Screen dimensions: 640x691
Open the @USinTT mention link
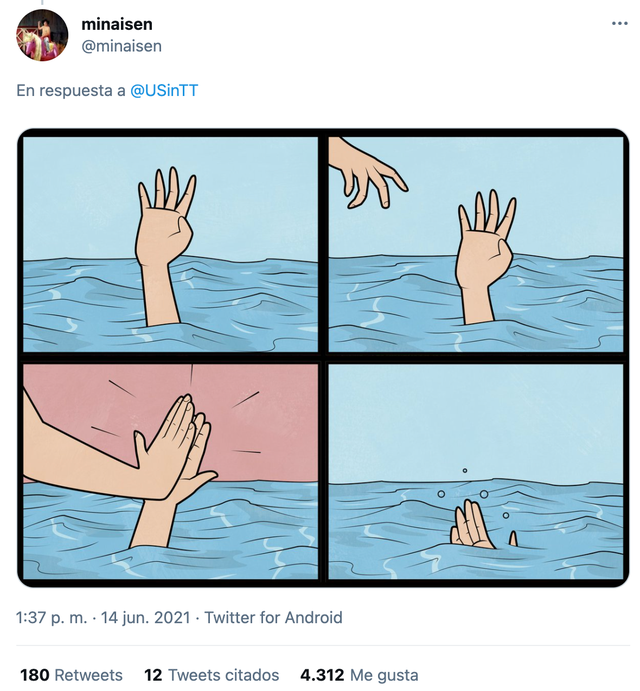[x=164, y=90]
